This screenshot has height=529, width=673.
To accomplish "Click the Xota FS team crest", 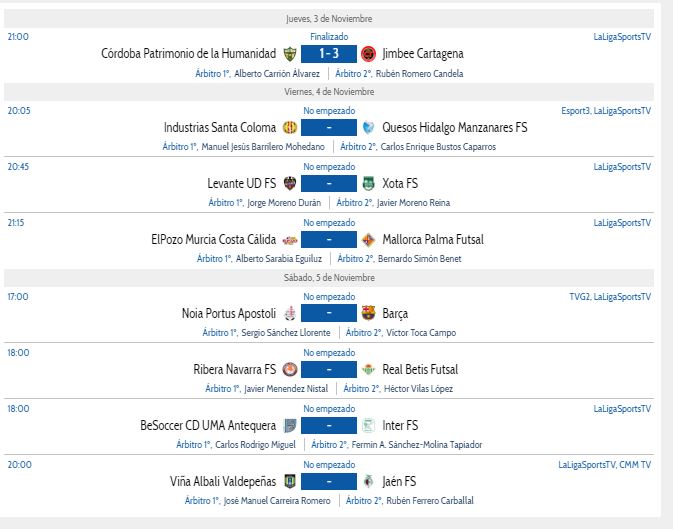I will point(368,183).
